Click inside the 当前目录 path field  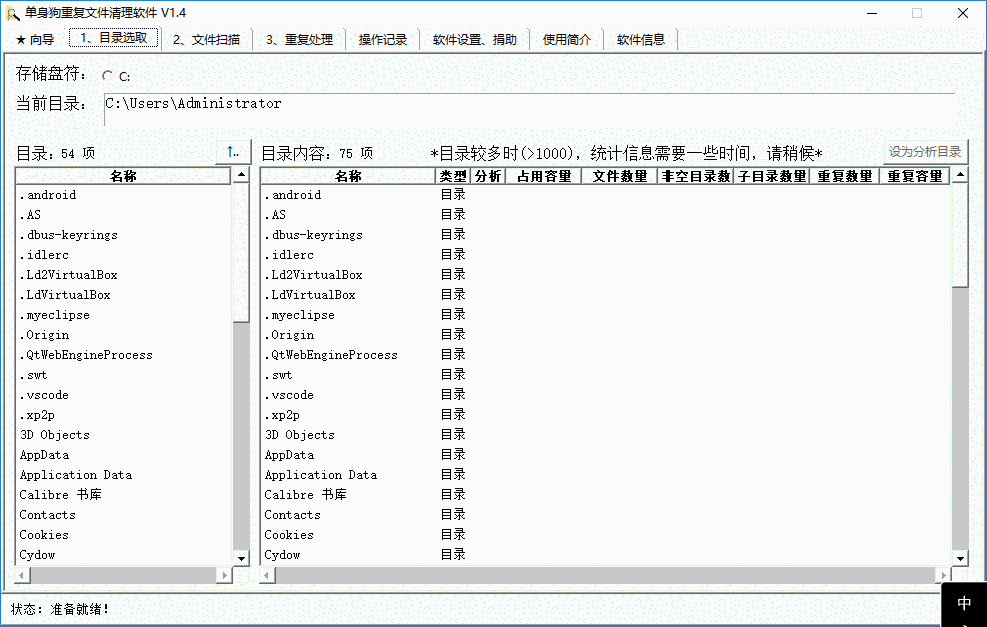pyautogui.click(x=300, y=102)
